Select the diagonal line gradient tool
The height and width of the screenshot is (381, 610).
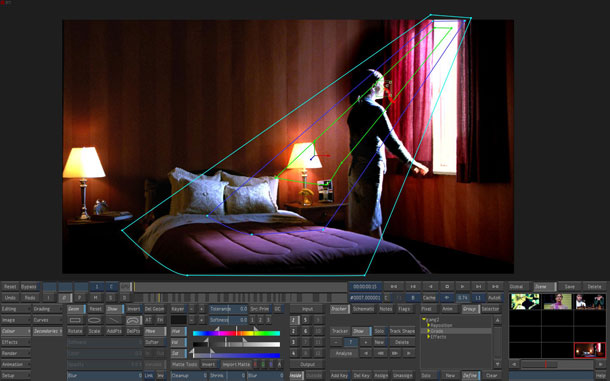(114, 320)
